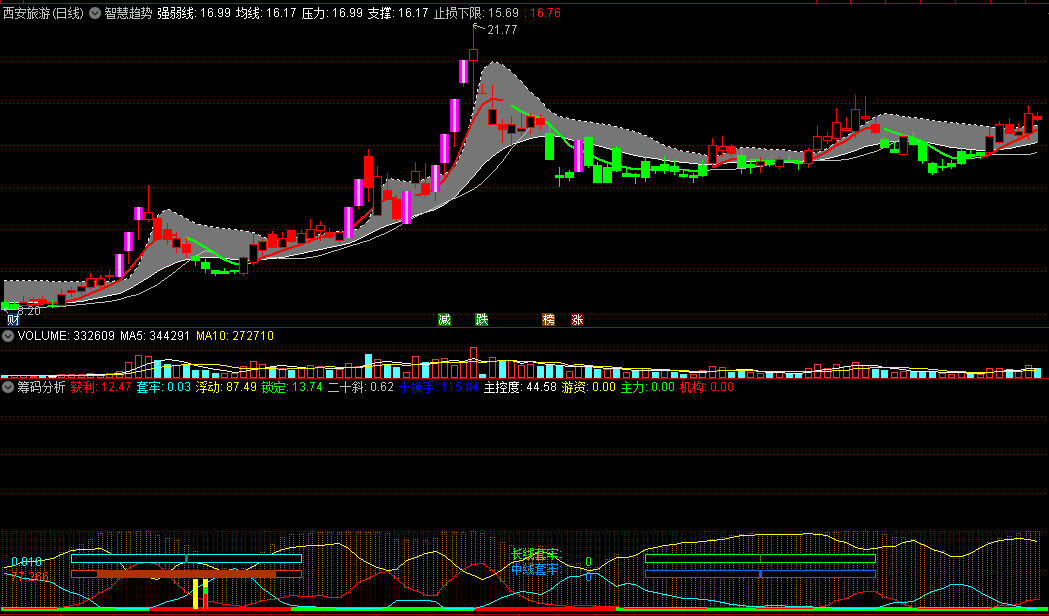
Task: Click the 筹码分析 indicator name
Action: pyautogui.click(x=41, y=387)
